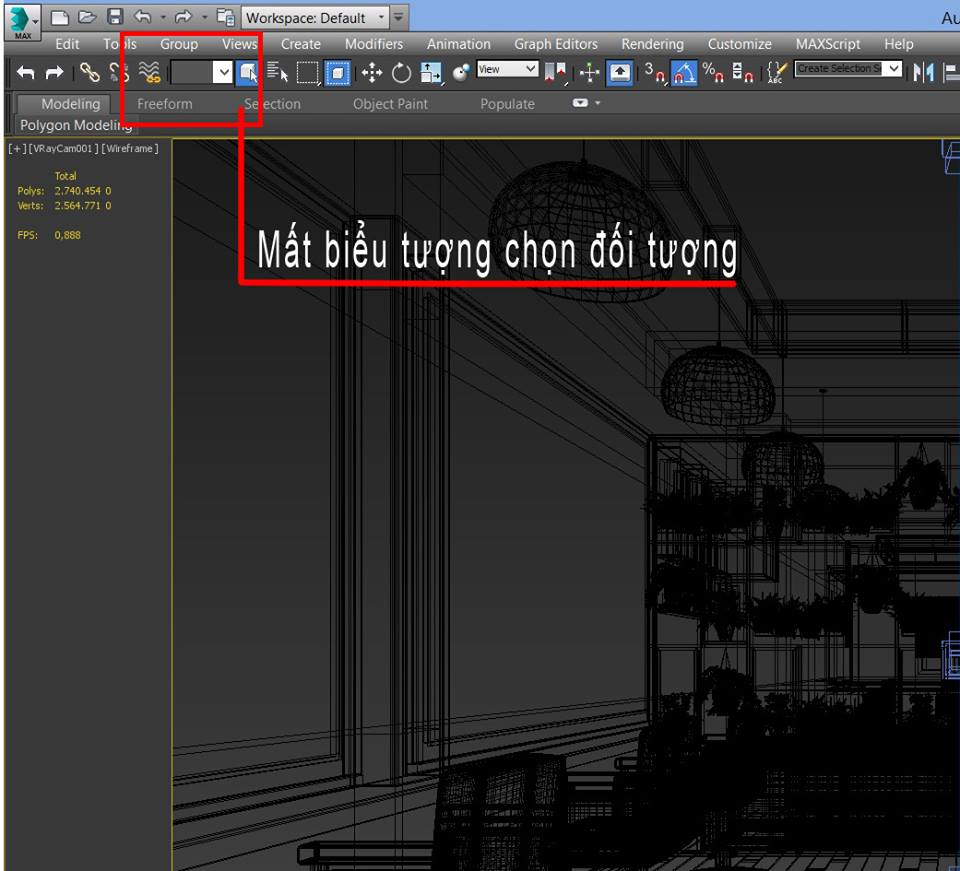Toggle Window/Crossing selection mode
Viewport: 960px width, 871px height.
[338, 72]
